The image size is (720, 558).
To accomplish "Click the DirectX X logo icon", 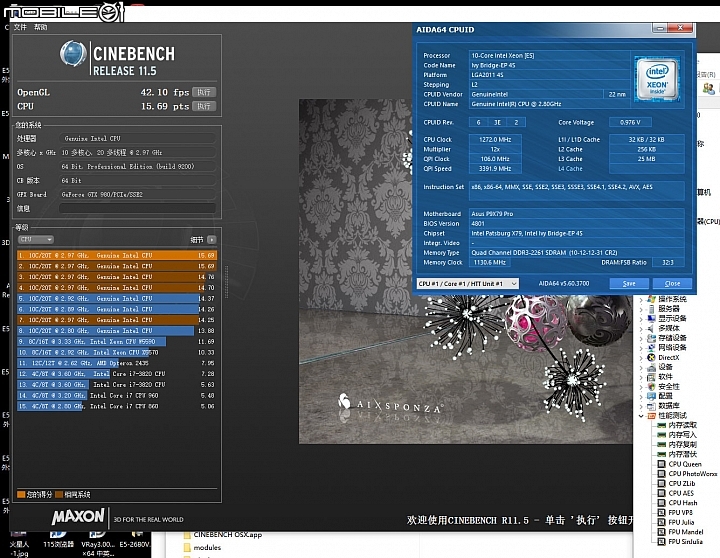I will pyautogui.click(x=651, y=358).
